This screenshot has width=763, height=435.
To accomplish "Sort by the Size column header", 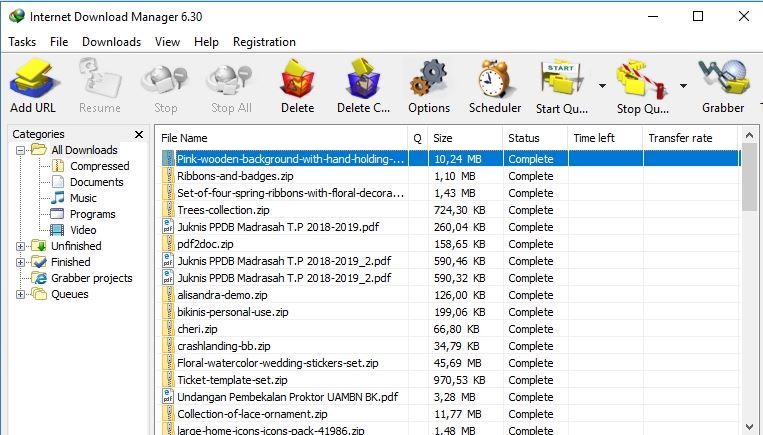I will (x=465, y=138).
